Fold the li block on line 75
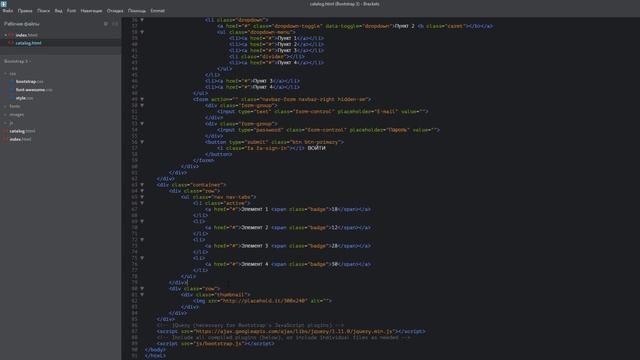Screen dimensions: 640x360 tap(142, 258)
